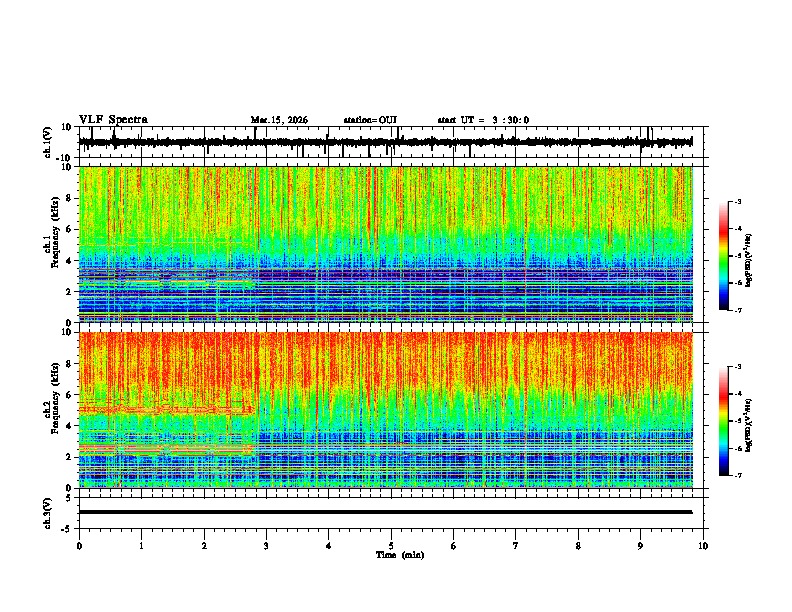Click the ch.1 color scale bar
Viewport: 792px width, 612px height.
pos(723,256)
